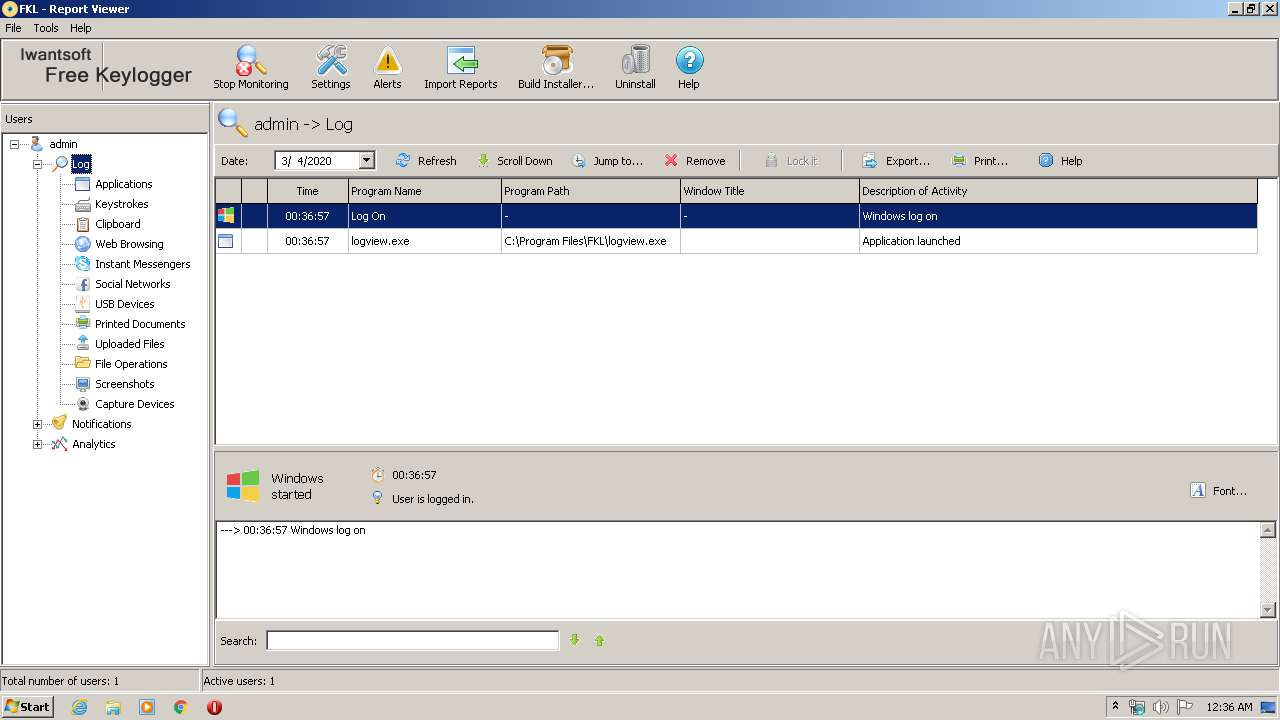
Task: Select Printed Documents in the tree
Action: coord(140,324)
